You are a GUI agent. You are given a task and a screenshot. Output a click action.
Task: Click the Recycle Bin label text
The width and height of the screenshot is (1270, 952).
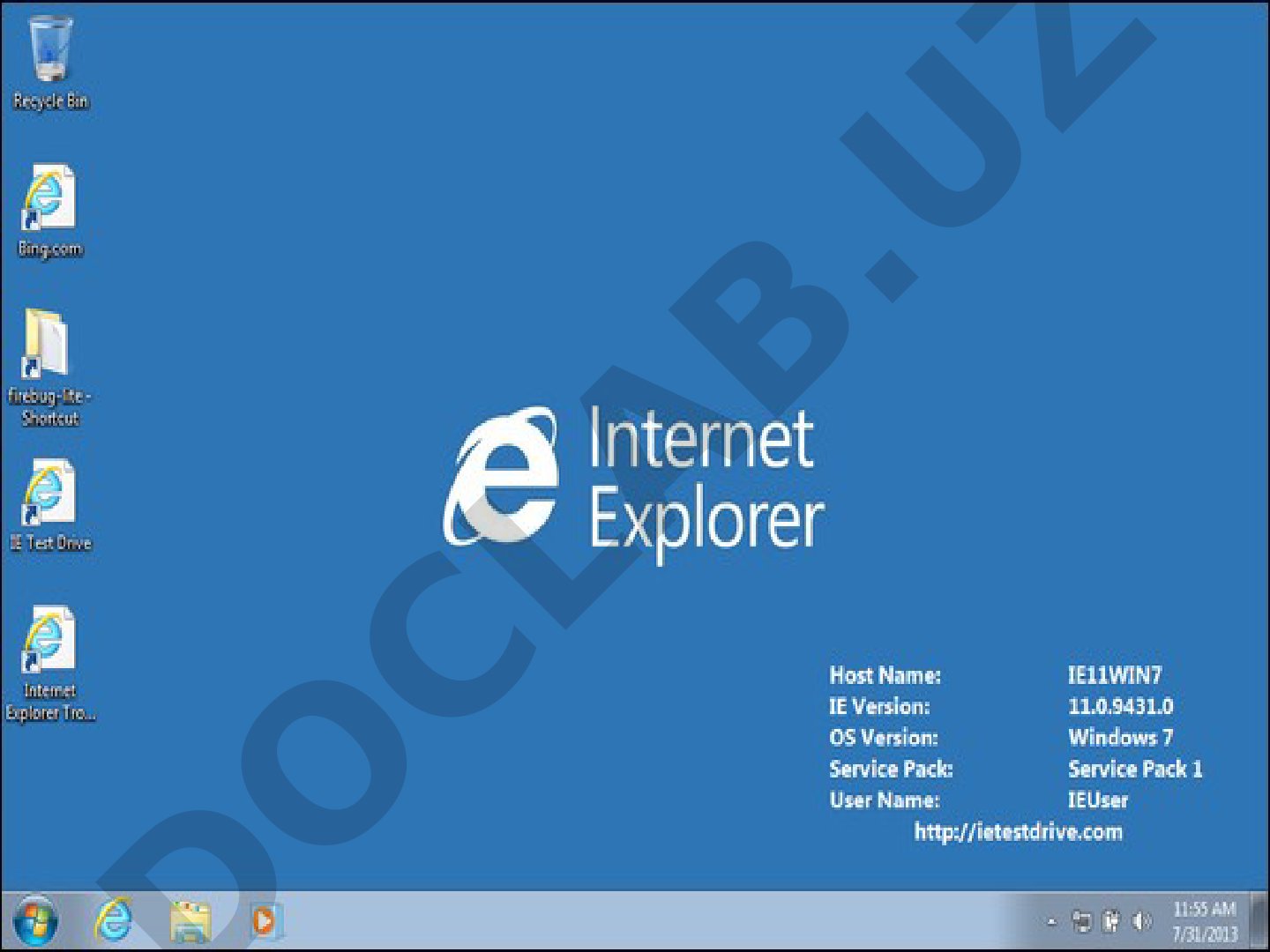51,101
